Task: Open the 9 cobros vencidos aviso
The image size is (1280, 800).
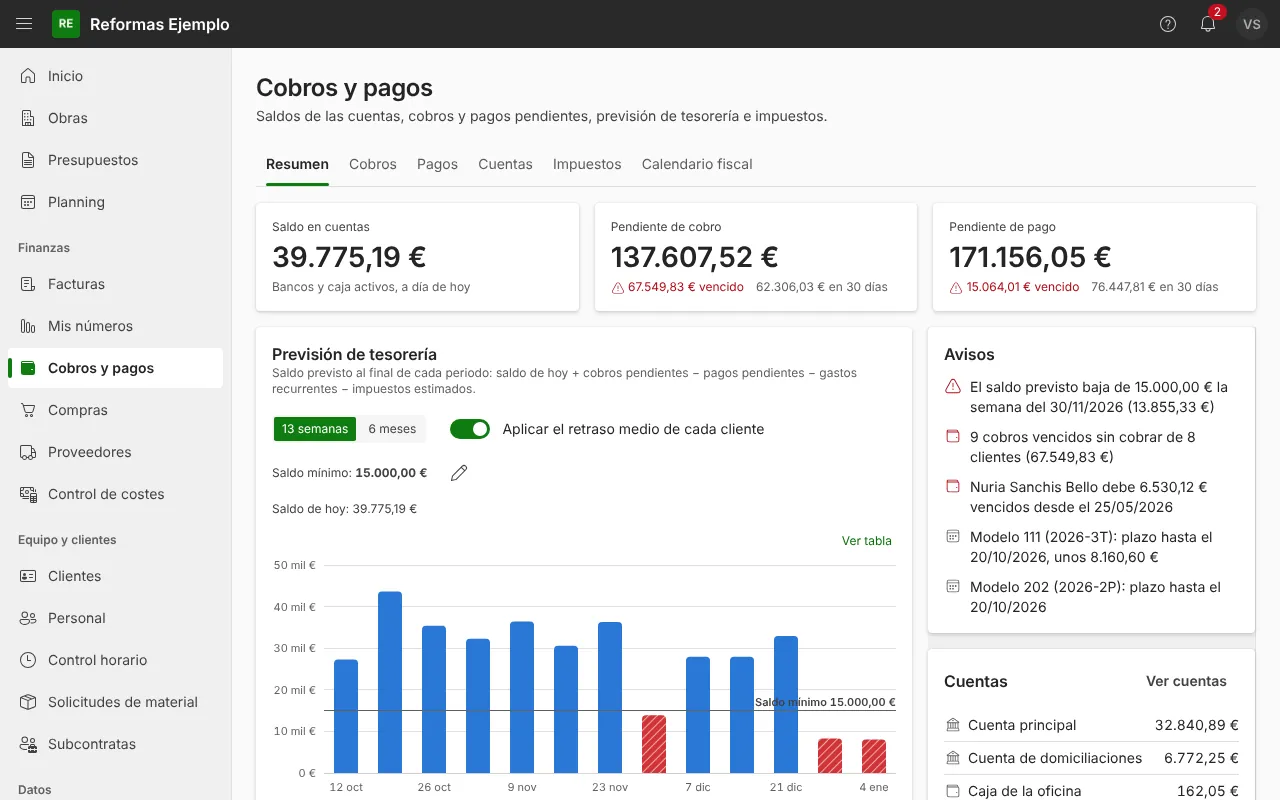Action: pos(1091,447)
